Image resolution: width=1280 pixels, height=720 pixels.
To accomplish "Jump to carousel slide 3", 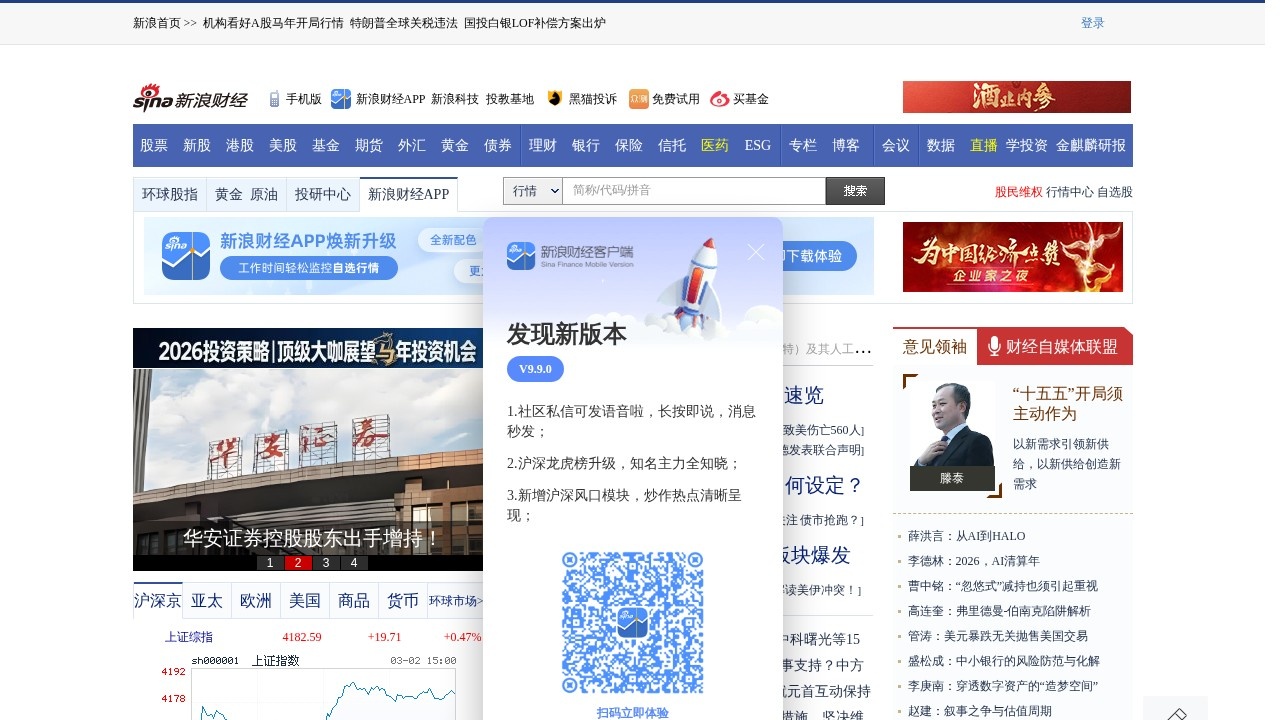I will [x=325, y=562].
